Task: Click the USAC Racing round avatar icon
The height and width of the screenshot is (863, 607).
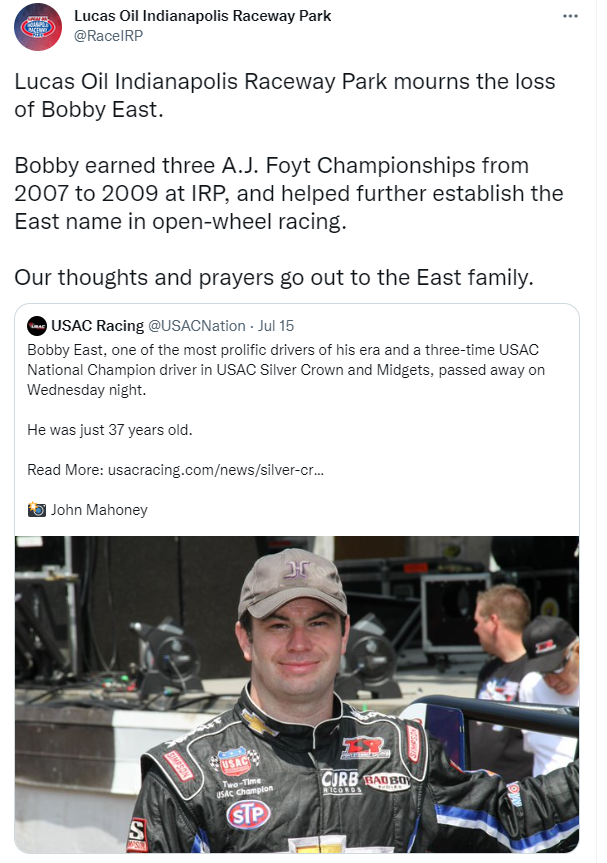Action: click(x=37, y=326)
